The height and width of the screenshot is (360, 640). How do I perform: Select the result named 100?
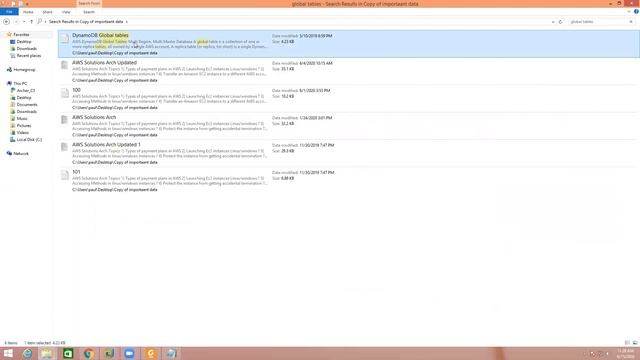349,99
